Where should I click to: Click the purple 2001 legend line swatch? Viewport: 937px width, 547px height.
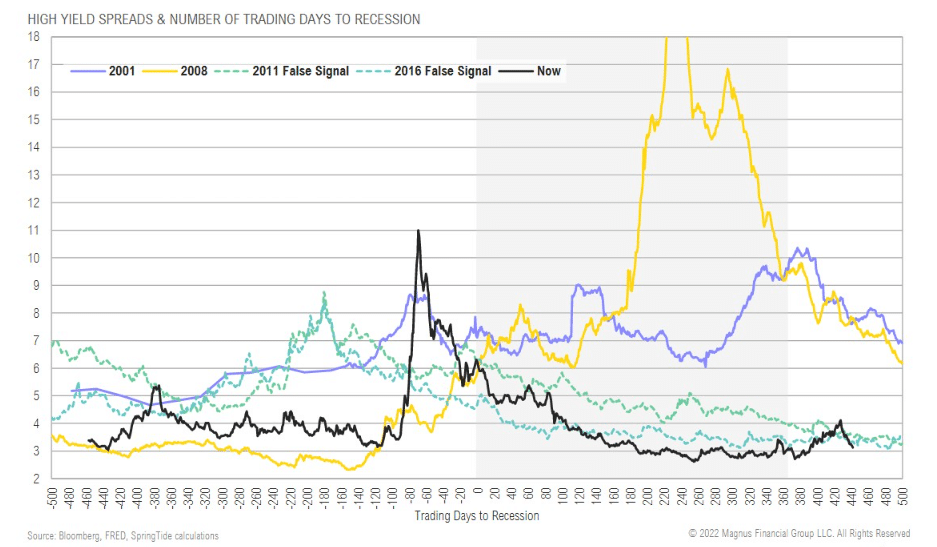click(88, 71)
